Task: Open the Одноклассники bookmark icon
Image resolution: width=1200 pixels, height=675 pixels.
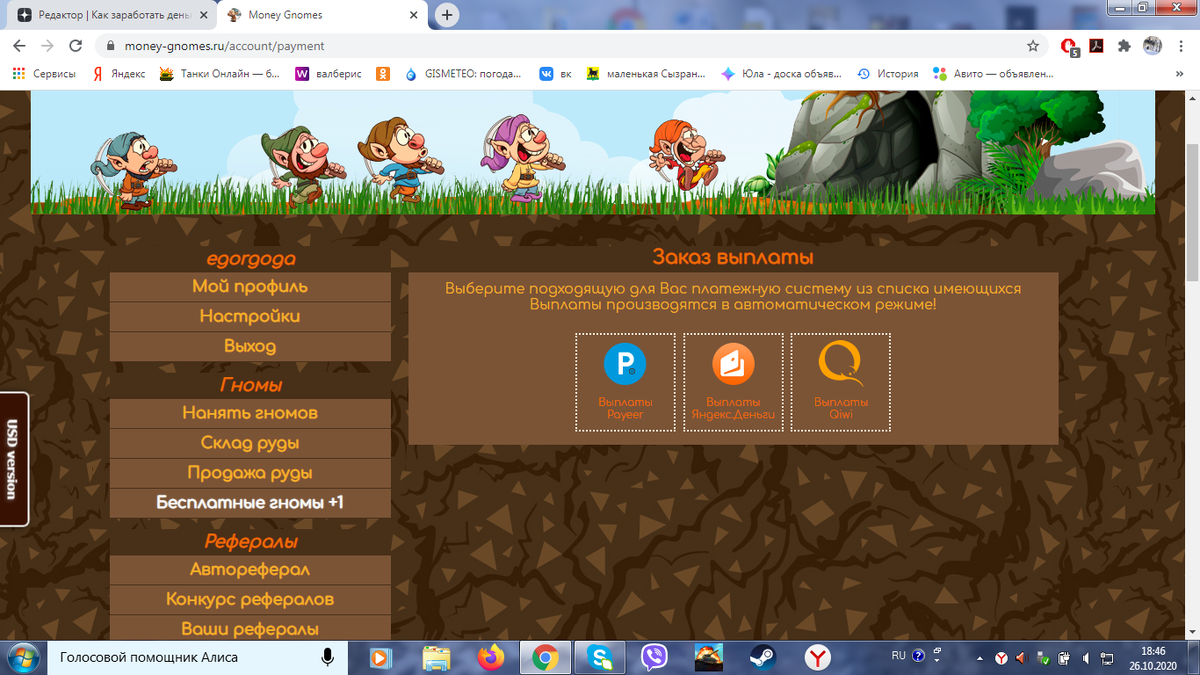Action: click(x=383, y=74)
